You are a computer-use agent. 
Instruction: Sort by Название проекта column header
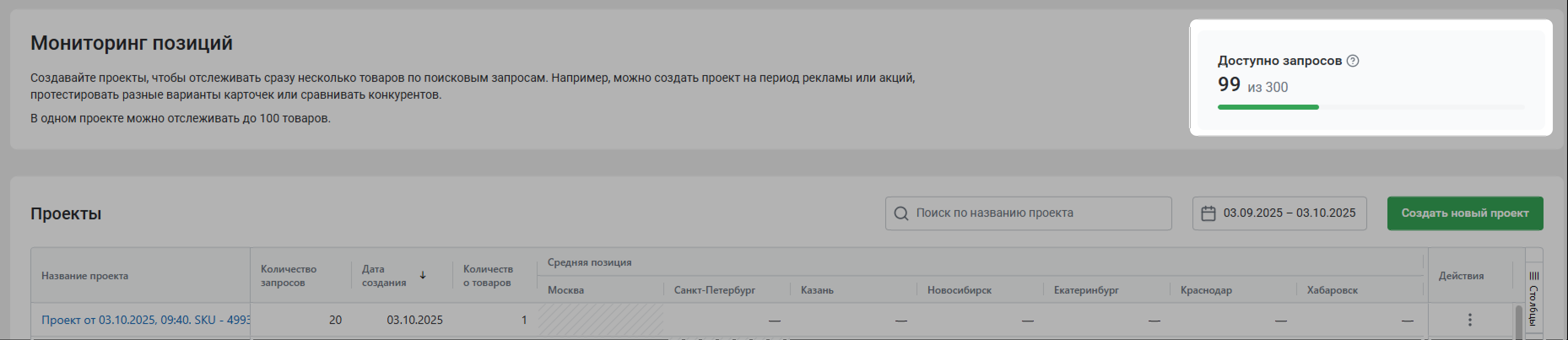point(85,275)
